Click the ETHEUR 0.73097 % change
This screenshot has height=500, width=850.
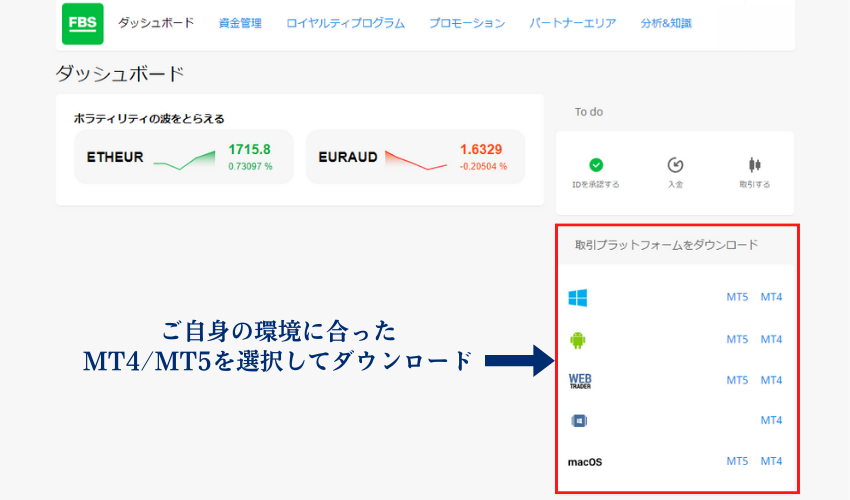(250, 166)
